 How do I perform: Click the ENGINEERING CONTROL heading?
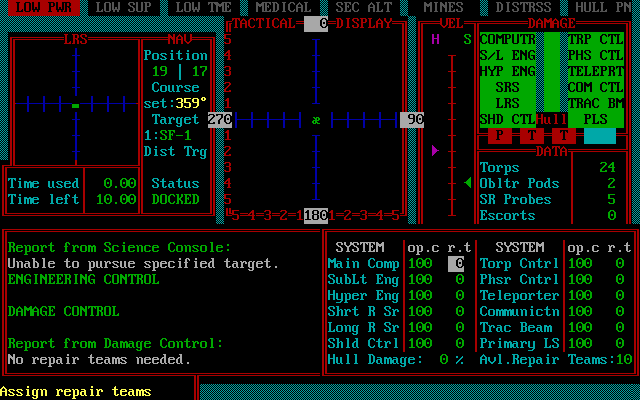[84, 280]
